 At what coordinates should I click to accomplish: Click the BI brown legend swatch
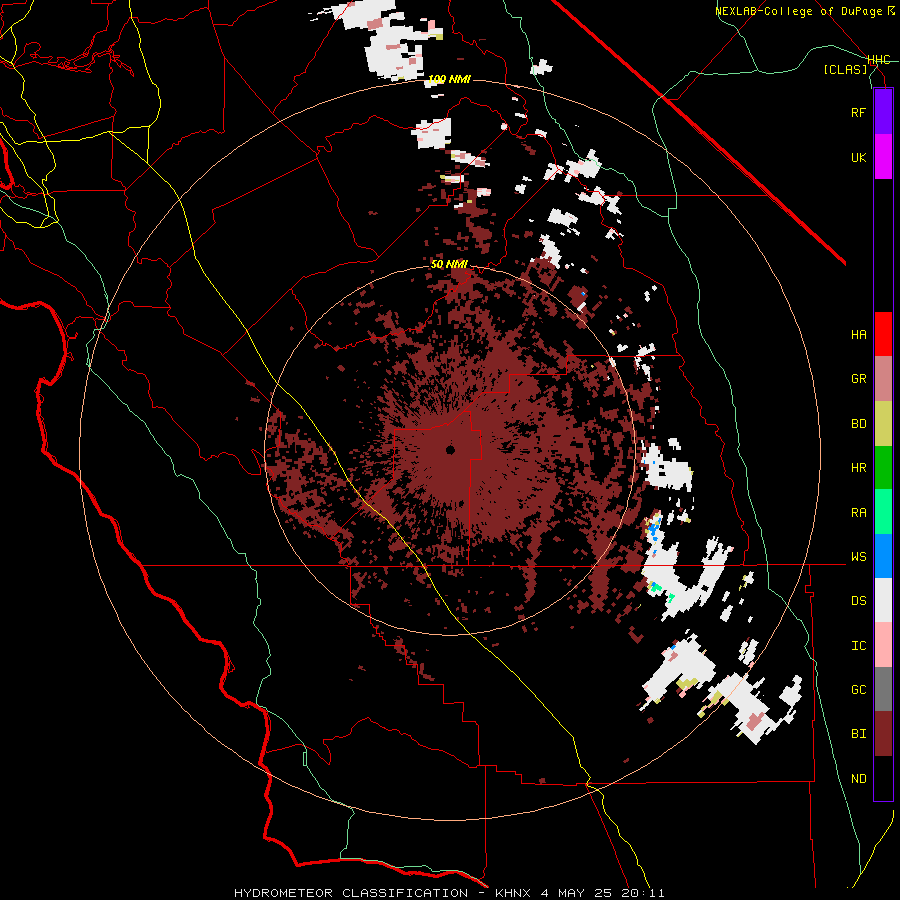pyautogui.click(x=883, y=734)
